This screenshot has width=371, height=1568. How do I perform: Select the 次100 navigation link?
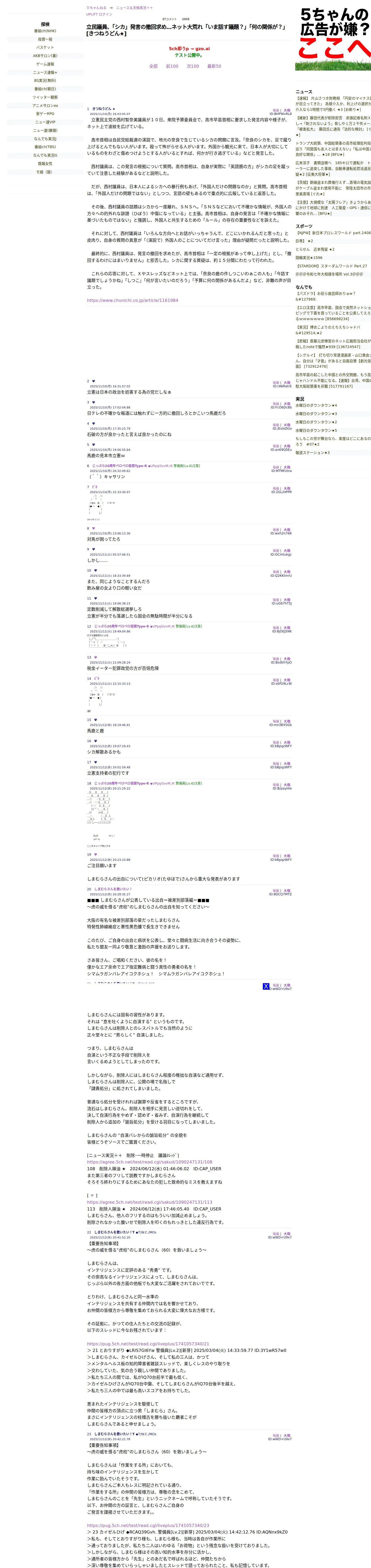pyautogui.click(x=193, y=66)
